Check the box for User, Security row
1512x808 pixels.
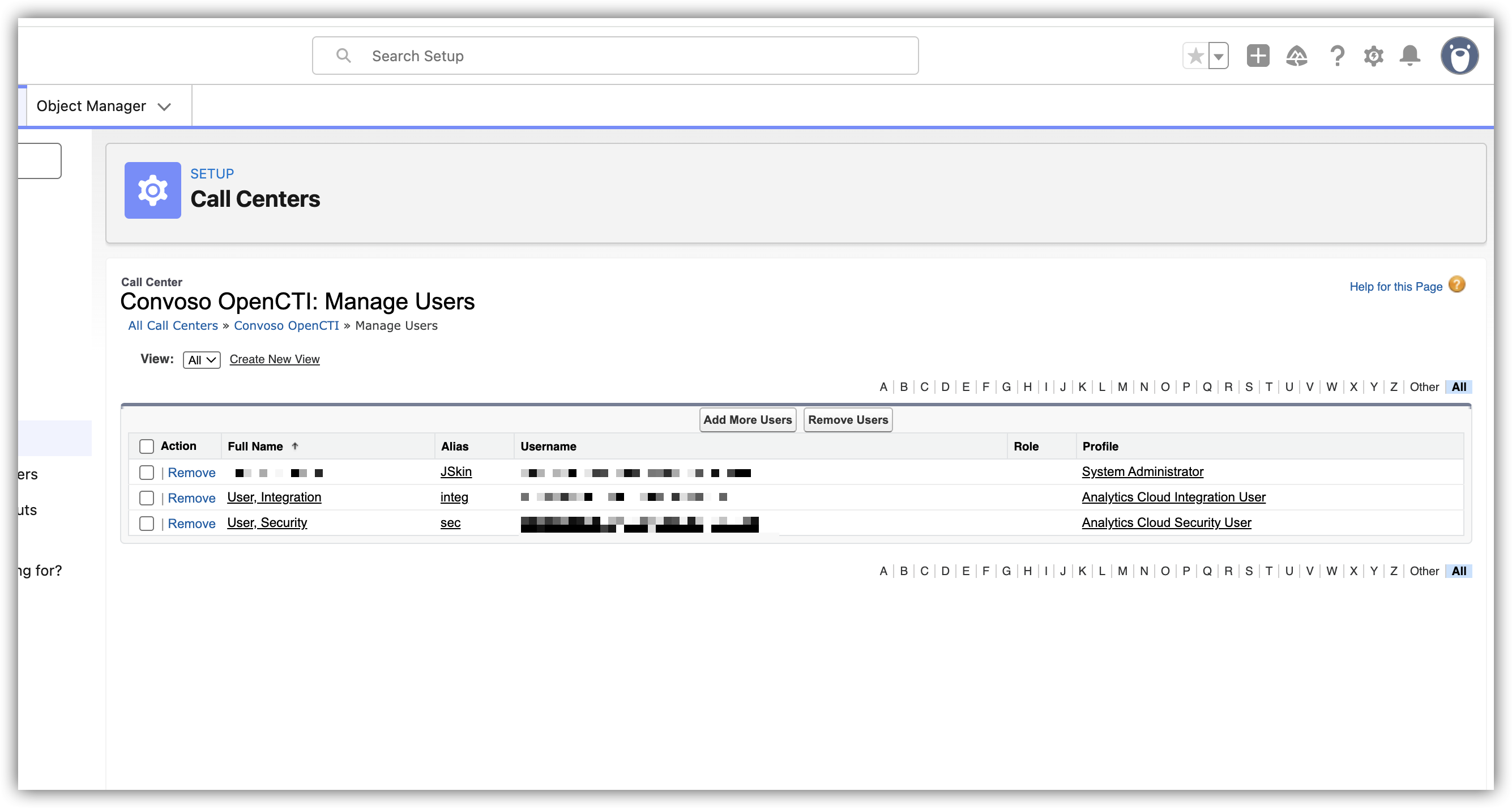[147, 523]
